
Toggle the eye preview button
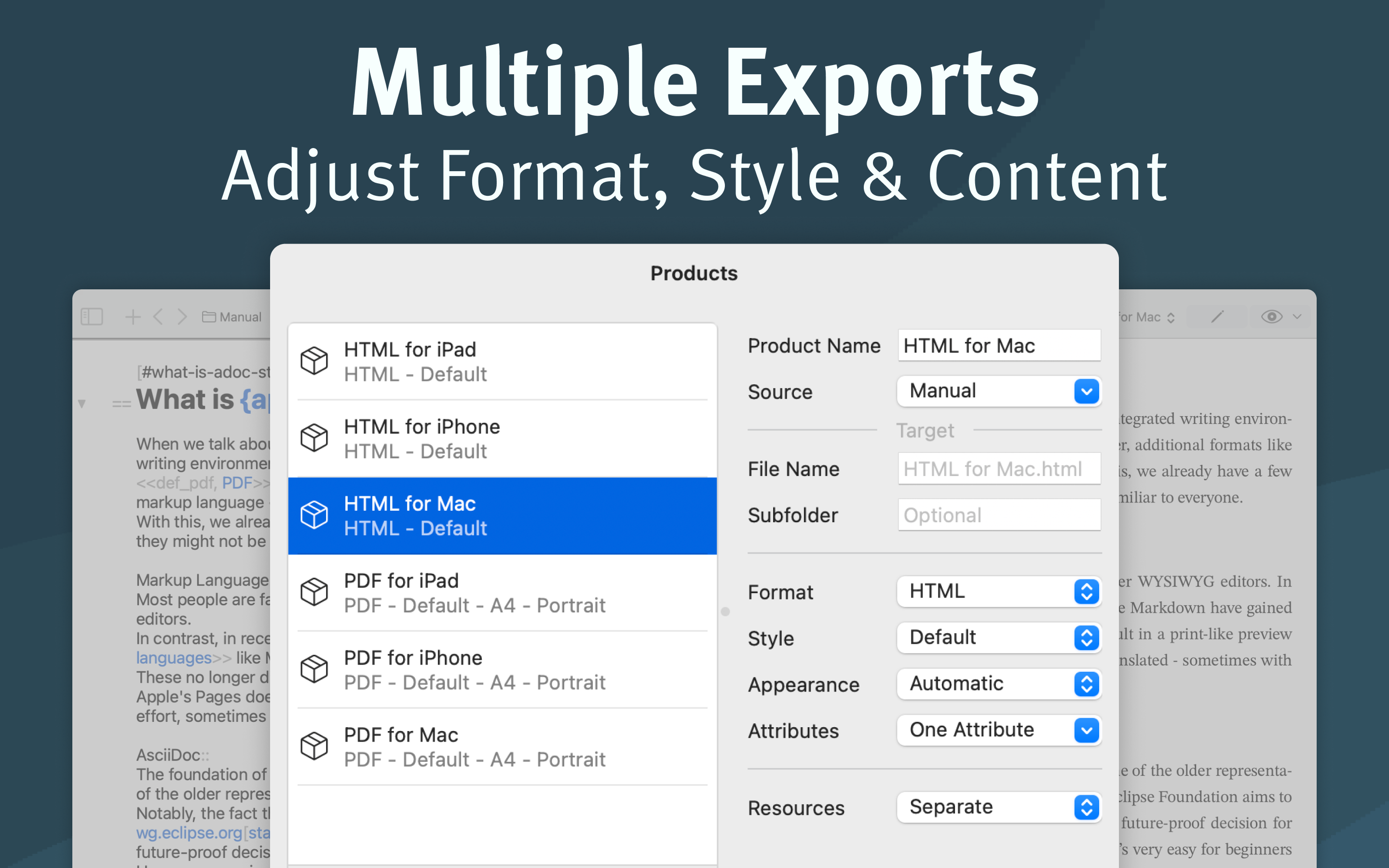tap(1271, 316)
